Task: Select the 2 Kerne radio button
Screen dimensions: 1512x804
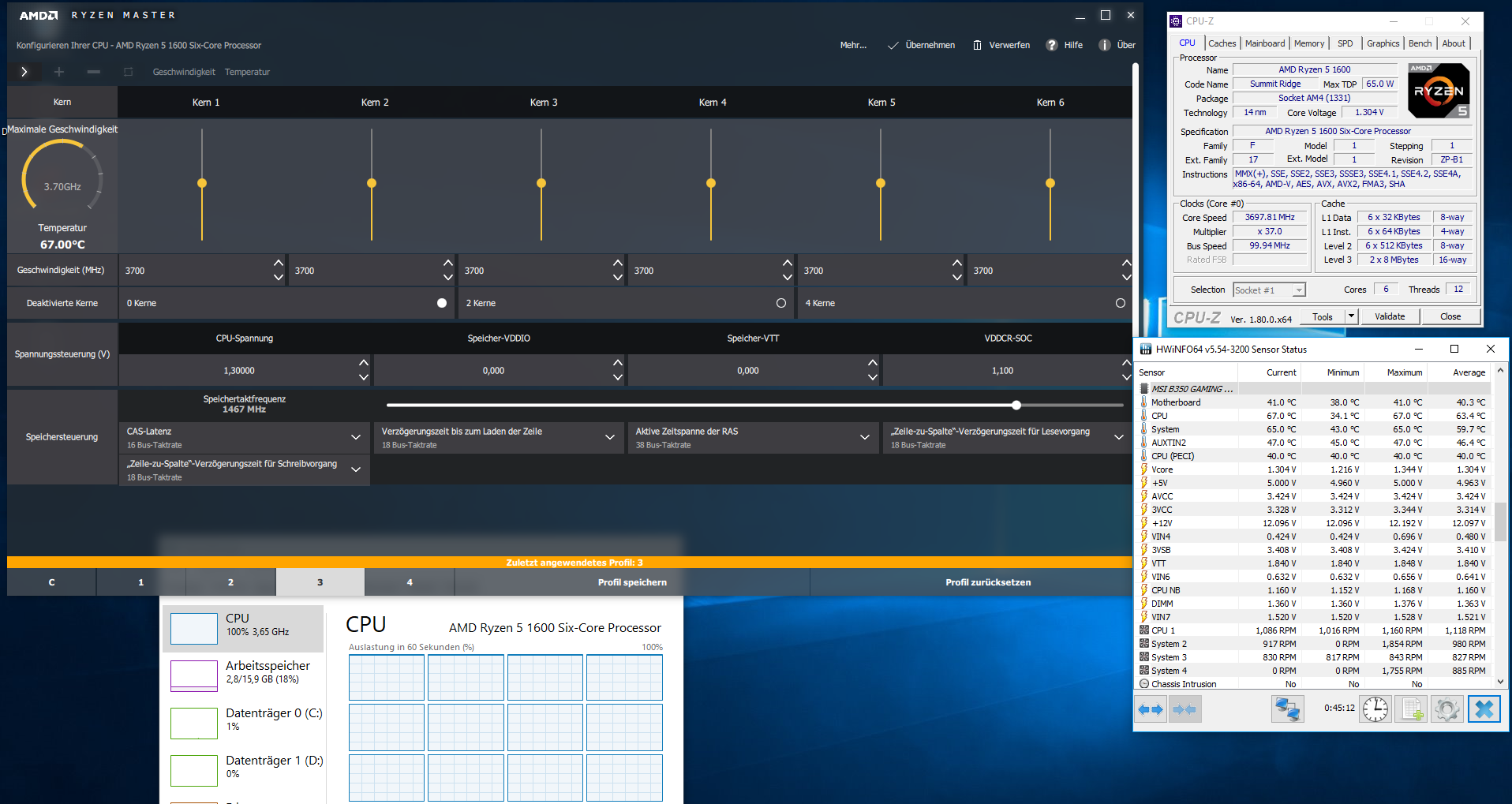Action: pos(781,303)
